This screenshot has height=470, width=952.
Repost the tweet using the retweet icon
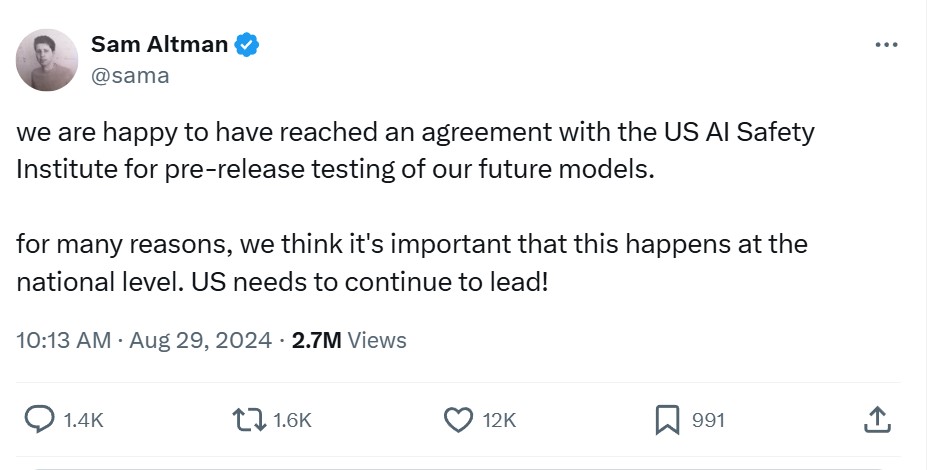(x=250, y=420)
